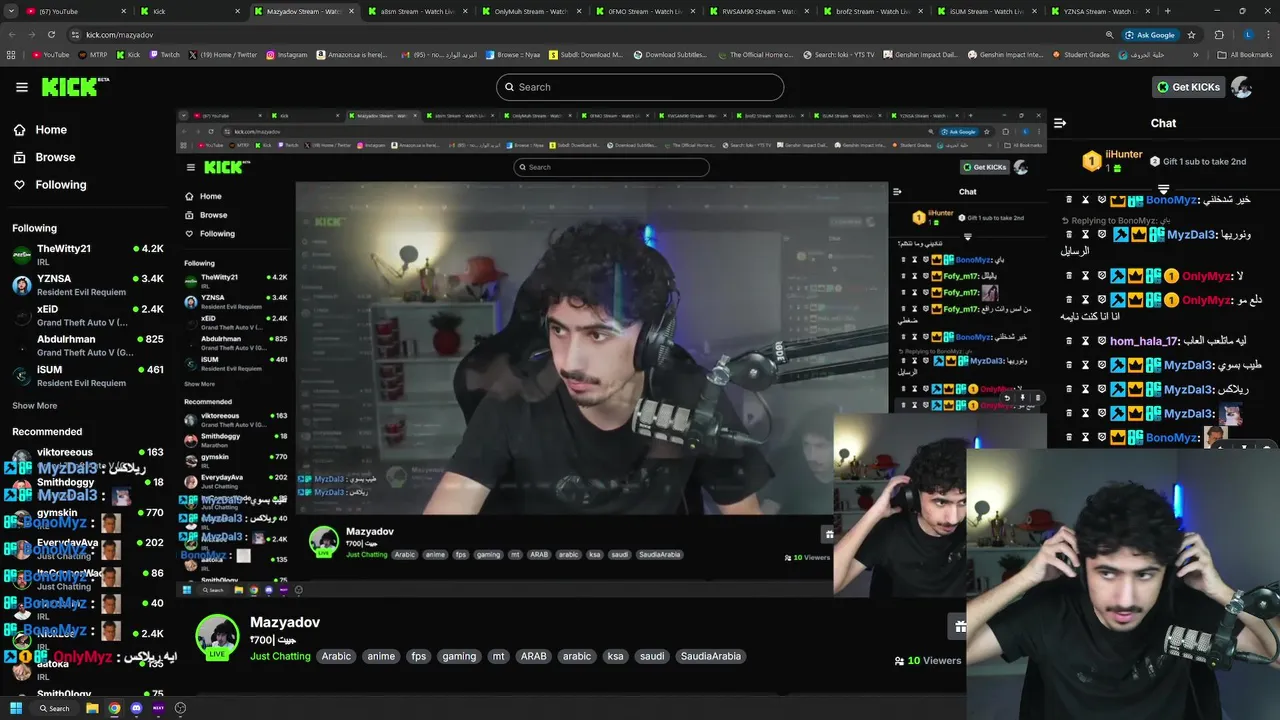Open the MTRP bookmark
1280x720 pixels.
pos(92,55)
